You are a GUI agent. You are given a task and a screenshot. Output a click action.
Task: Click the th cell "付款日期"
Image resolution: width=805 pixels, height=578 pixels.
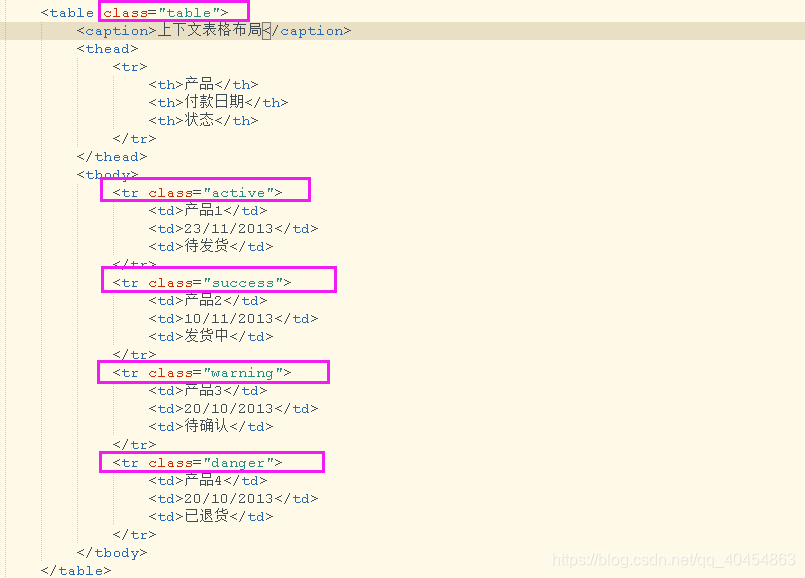click(218, 102)
